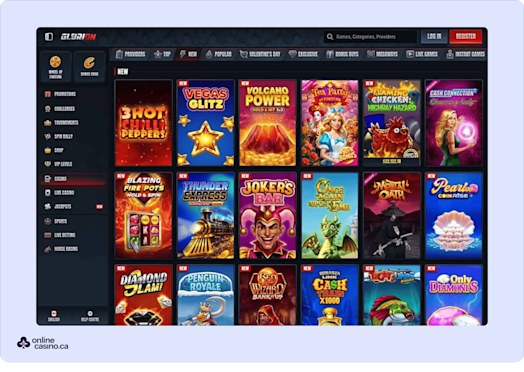Open the Red Wizard game
524x372 pixels.
coord(268,295)
